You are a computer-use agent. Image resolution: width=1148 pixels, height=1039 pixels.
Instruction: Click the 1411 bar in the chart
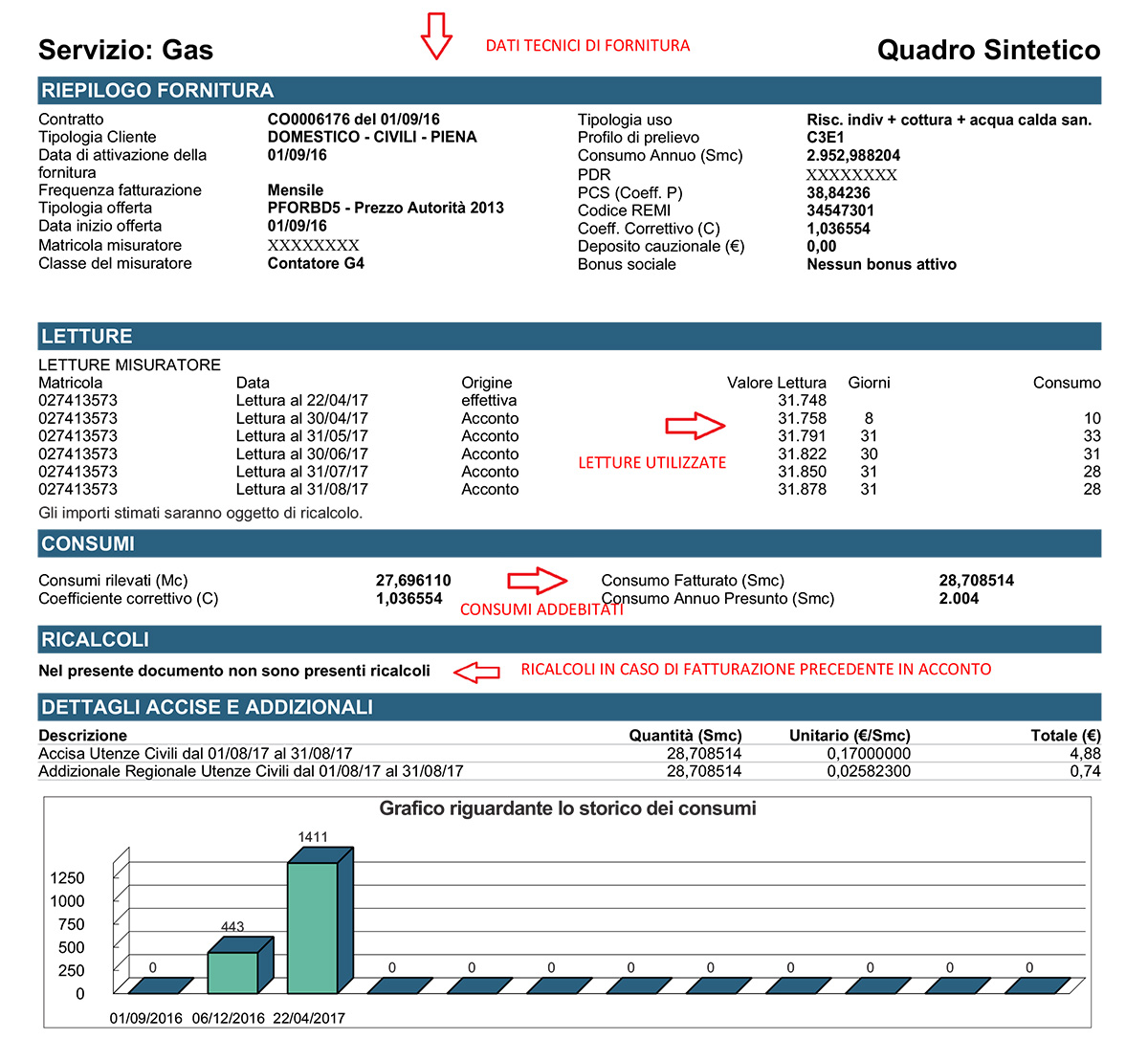point(320,922)
